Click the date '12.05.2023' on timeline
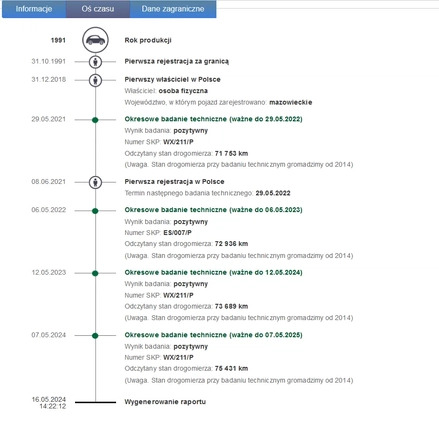439x422 pixels. coord(49,272)
